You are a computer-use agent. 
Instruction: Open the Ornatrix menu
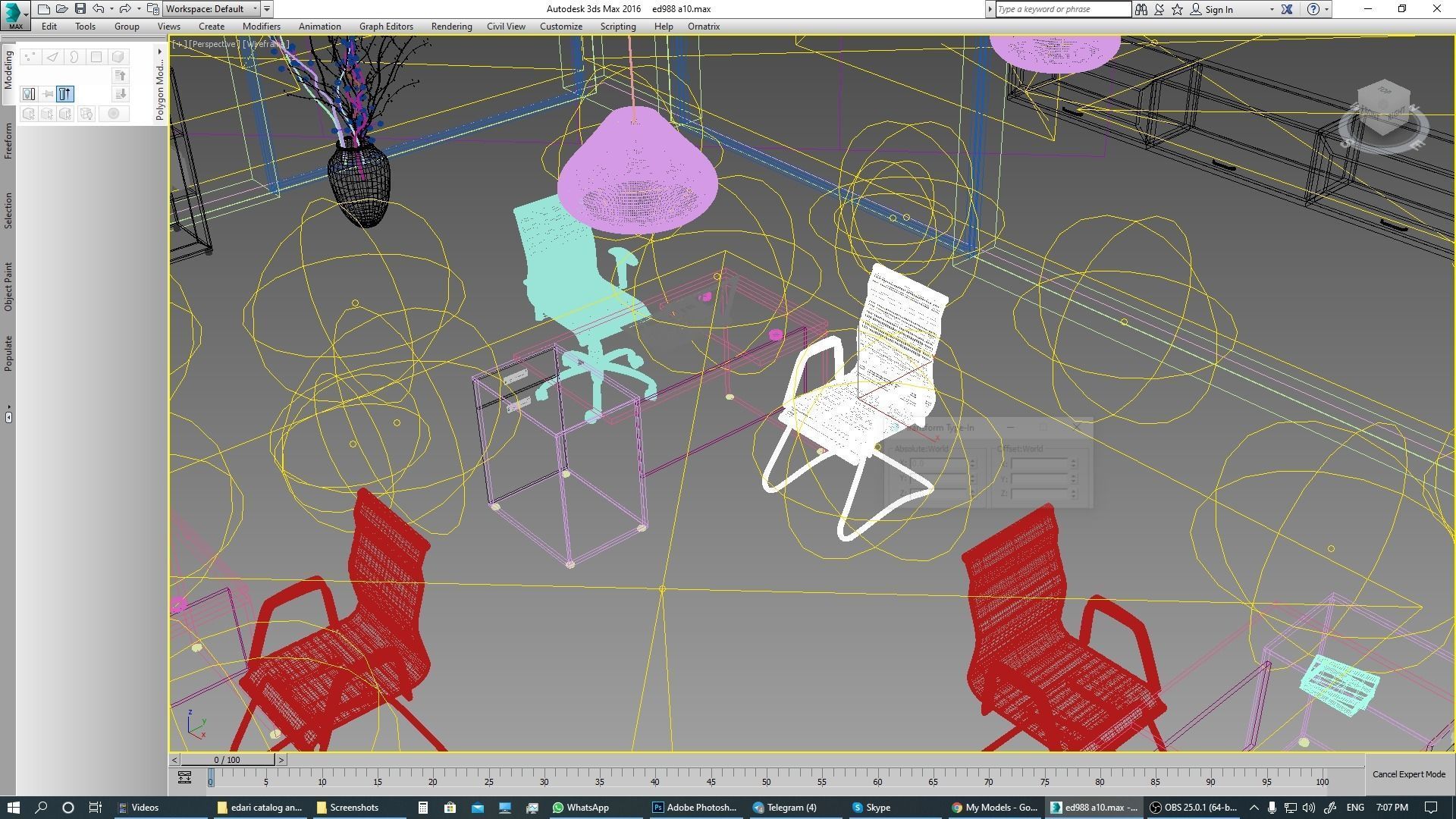point(704,27)
